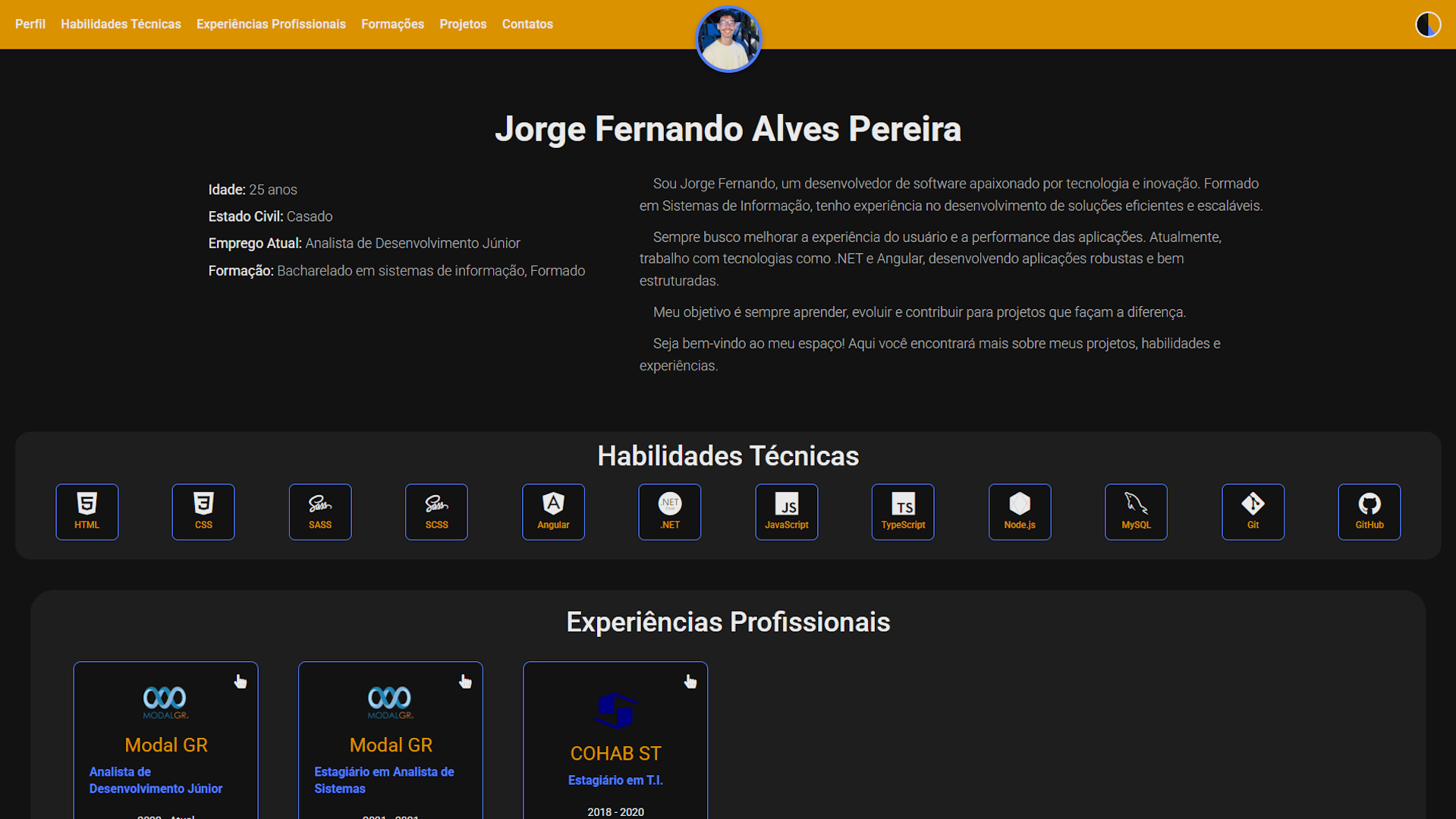The height and width of the screenshot is (819, 1456).
Task: Click Modal GR title on Estagiário card
Action: click(391, 745)
